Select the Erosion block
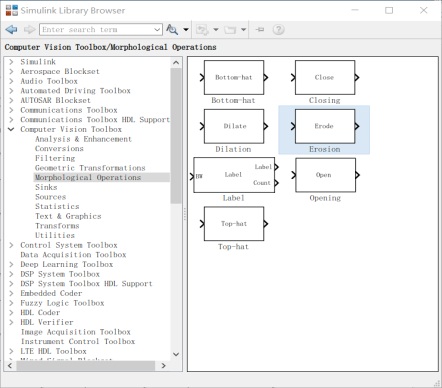This screenshot has height=388, width=442. 325,126
